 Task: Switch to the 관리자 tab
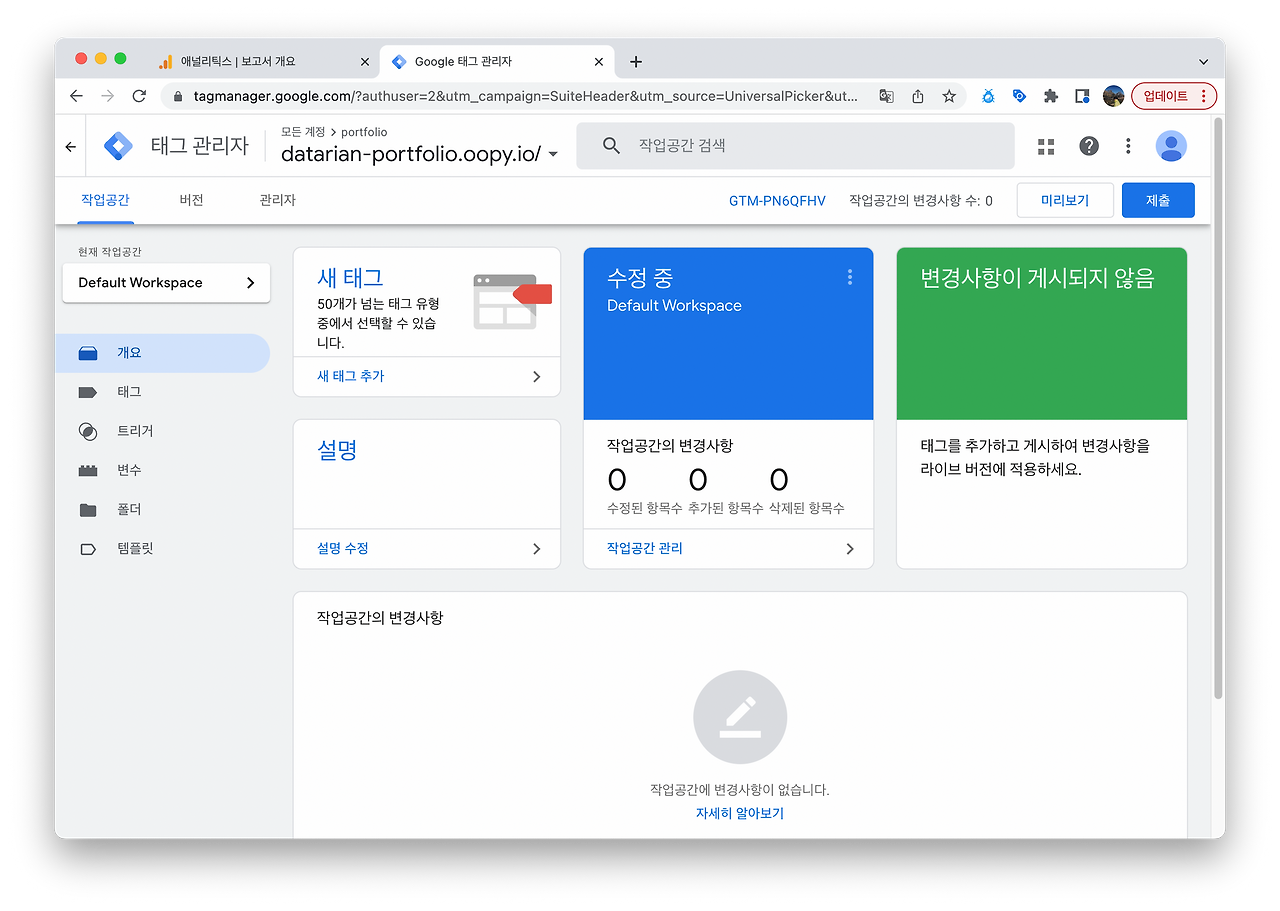(277, 200)
